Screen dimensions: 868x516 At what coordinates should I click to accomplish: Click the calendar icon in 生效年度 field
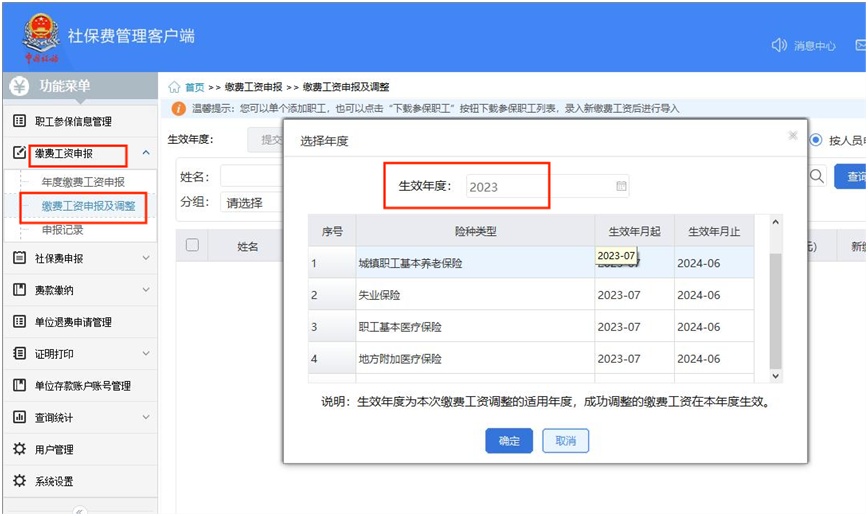point(621,186)
